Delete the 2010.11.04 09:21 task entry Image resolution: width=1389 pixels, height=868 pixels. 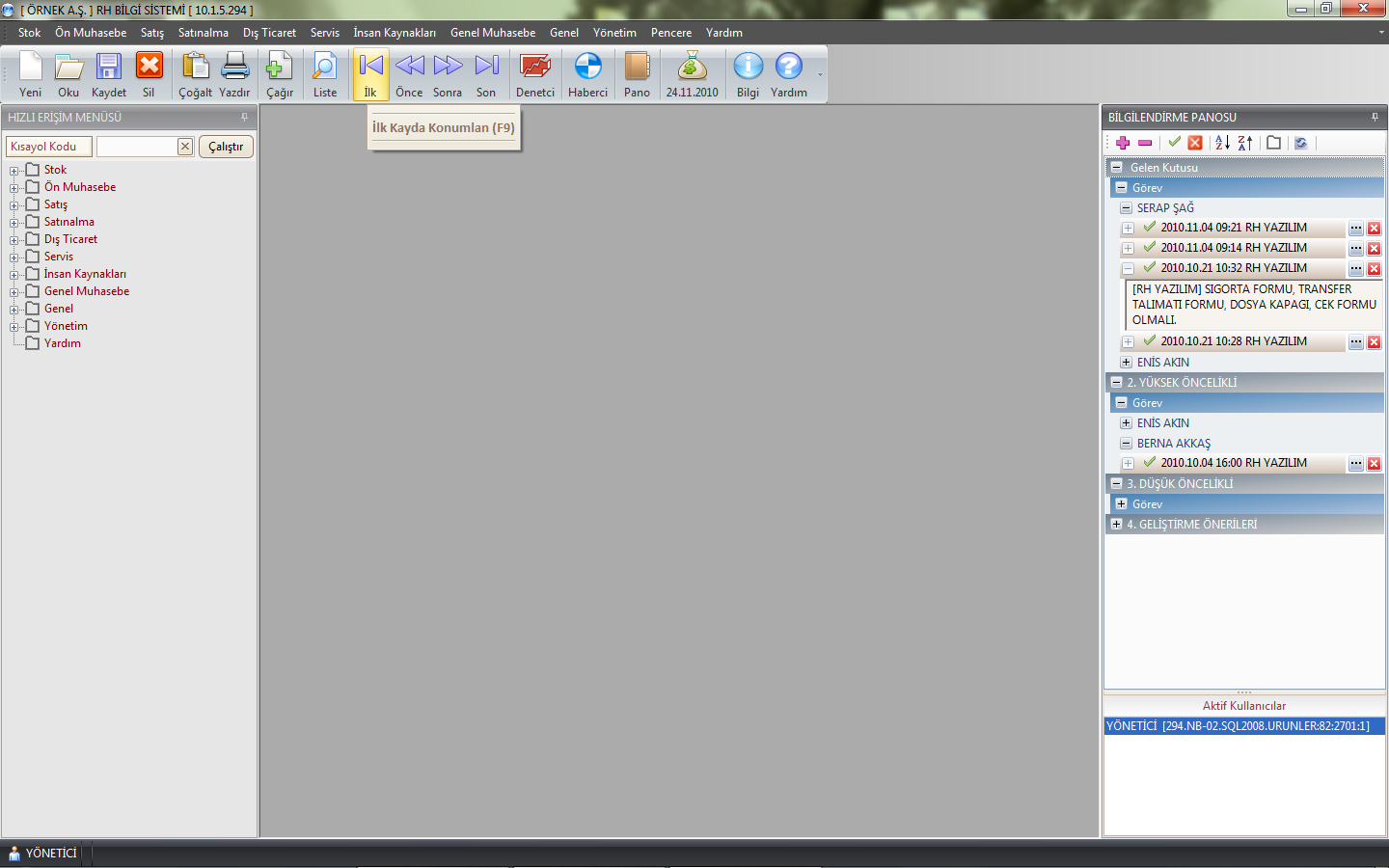(1374, 229)
